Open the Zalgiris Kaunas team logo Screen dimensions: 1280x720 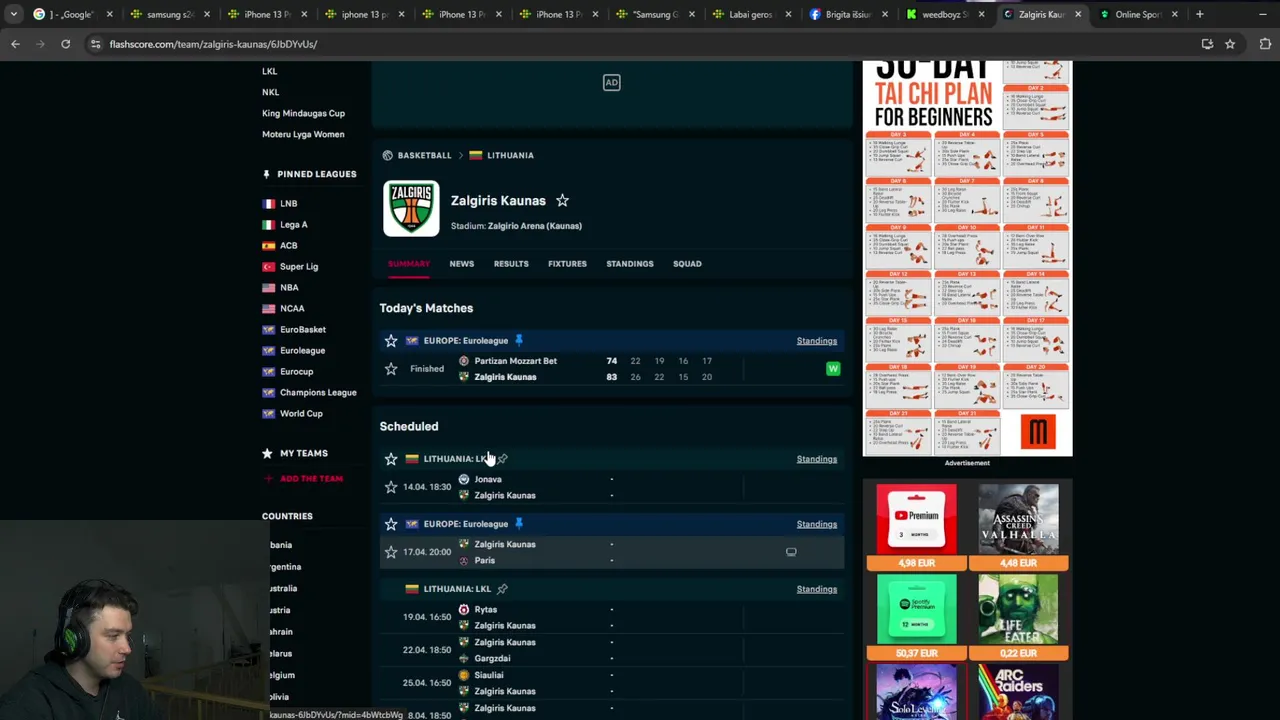(x=411, y=208)
